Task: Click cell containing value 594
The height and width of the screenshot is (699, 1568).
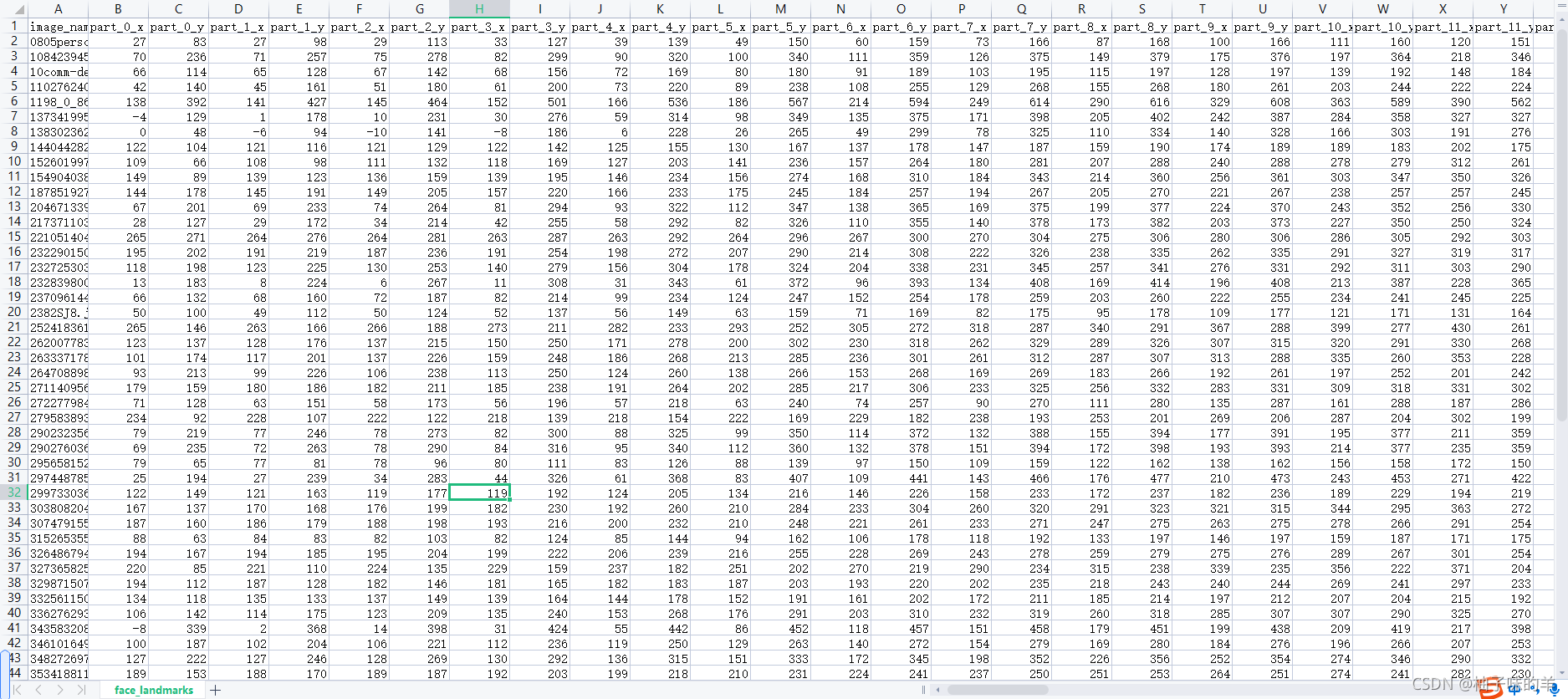Action: [901, 102]
